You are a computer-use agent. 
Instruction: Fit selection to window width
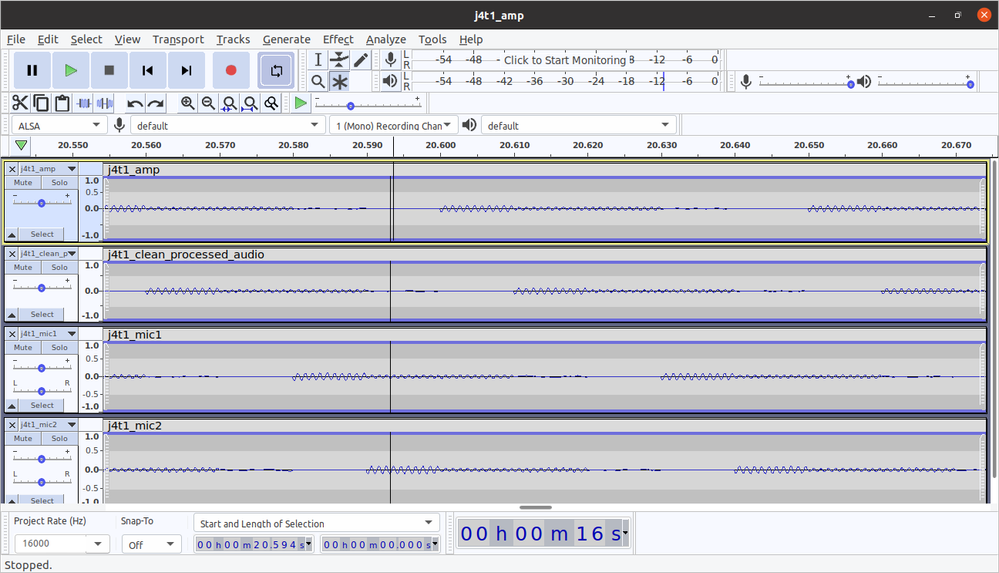[x=229, y=103]
